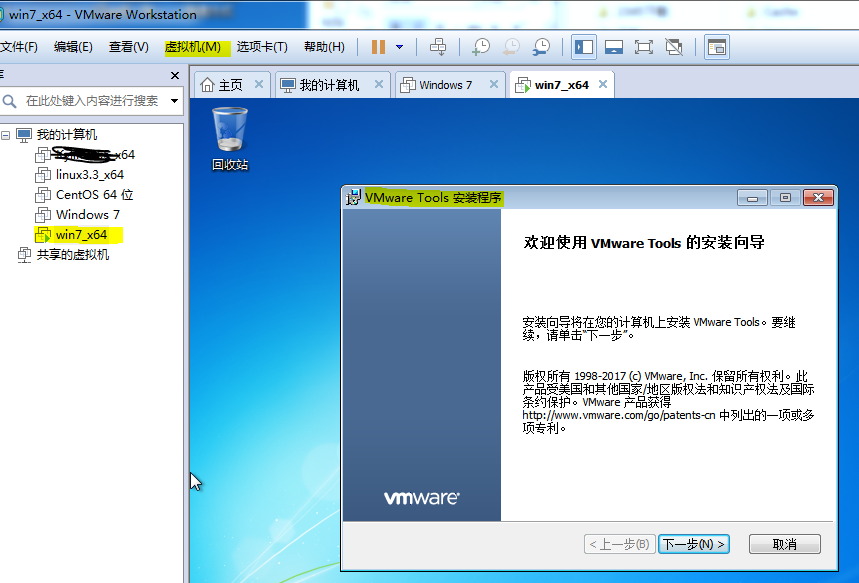The image size is (859, 583).
Task: Click the library search input field
Action: tap(92, 101)
